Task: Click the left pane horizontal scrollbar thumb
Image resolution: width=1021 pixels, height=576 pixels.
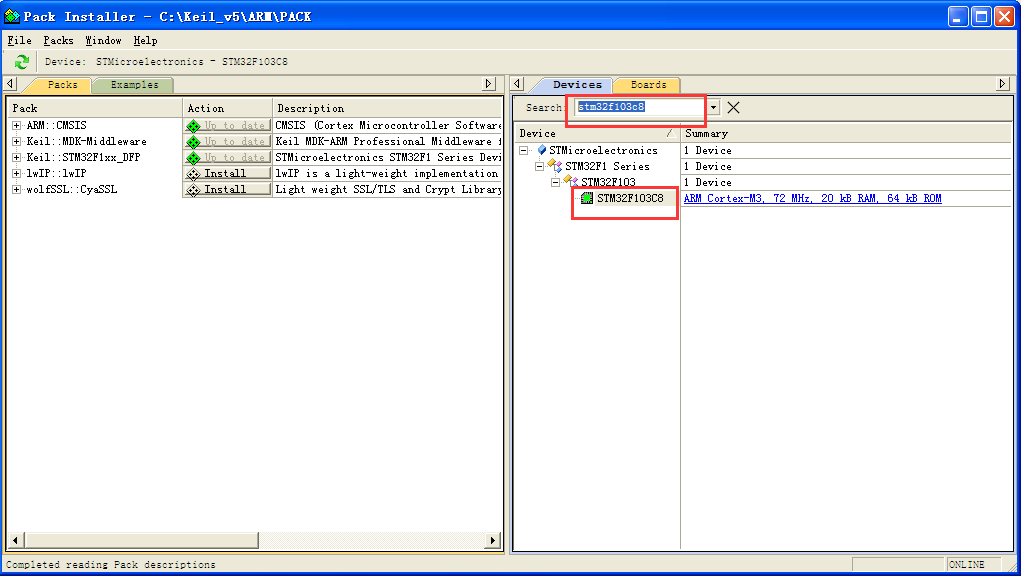Action: coord(142,540)
